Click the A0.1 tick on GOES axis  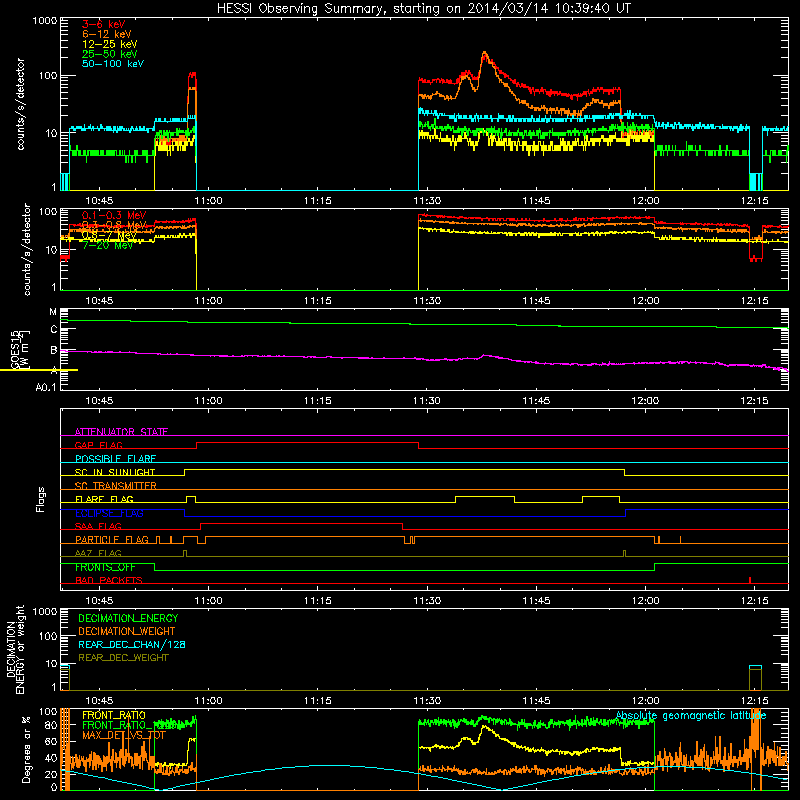(46, 387)
